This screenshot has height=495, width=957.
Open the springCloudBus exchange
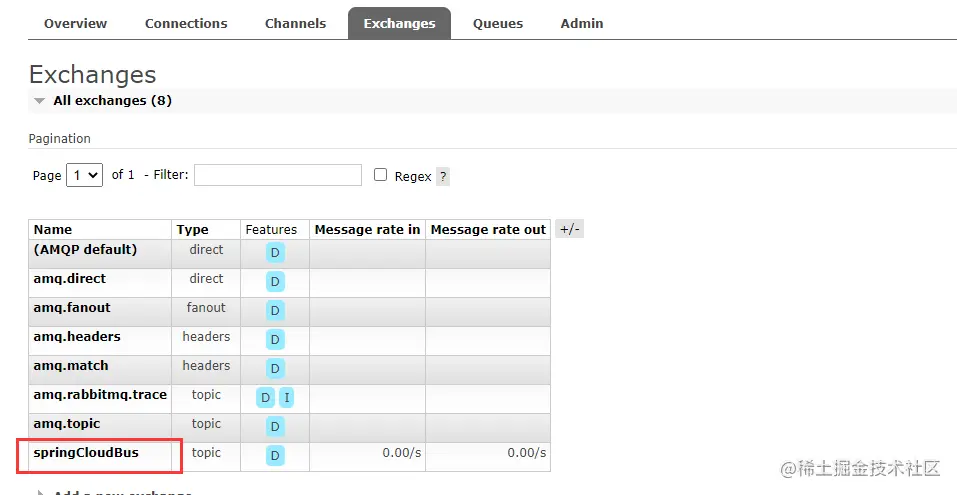[x=86, y=453]
